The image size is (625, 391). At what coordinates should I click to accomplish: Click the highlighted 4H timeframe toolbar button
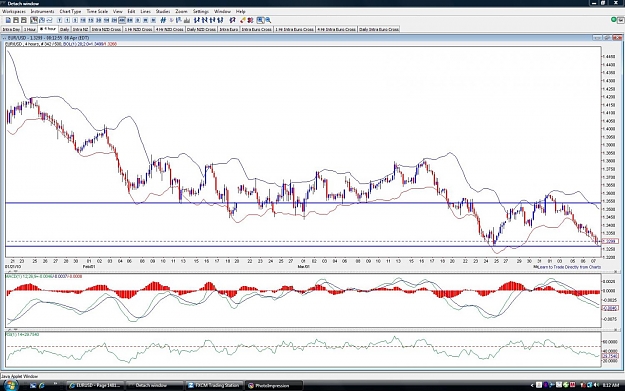click(122, 20)
